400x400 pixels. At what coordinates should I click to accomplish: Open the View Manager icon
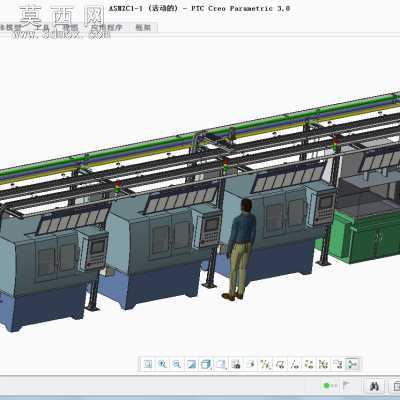click(236, 364)
